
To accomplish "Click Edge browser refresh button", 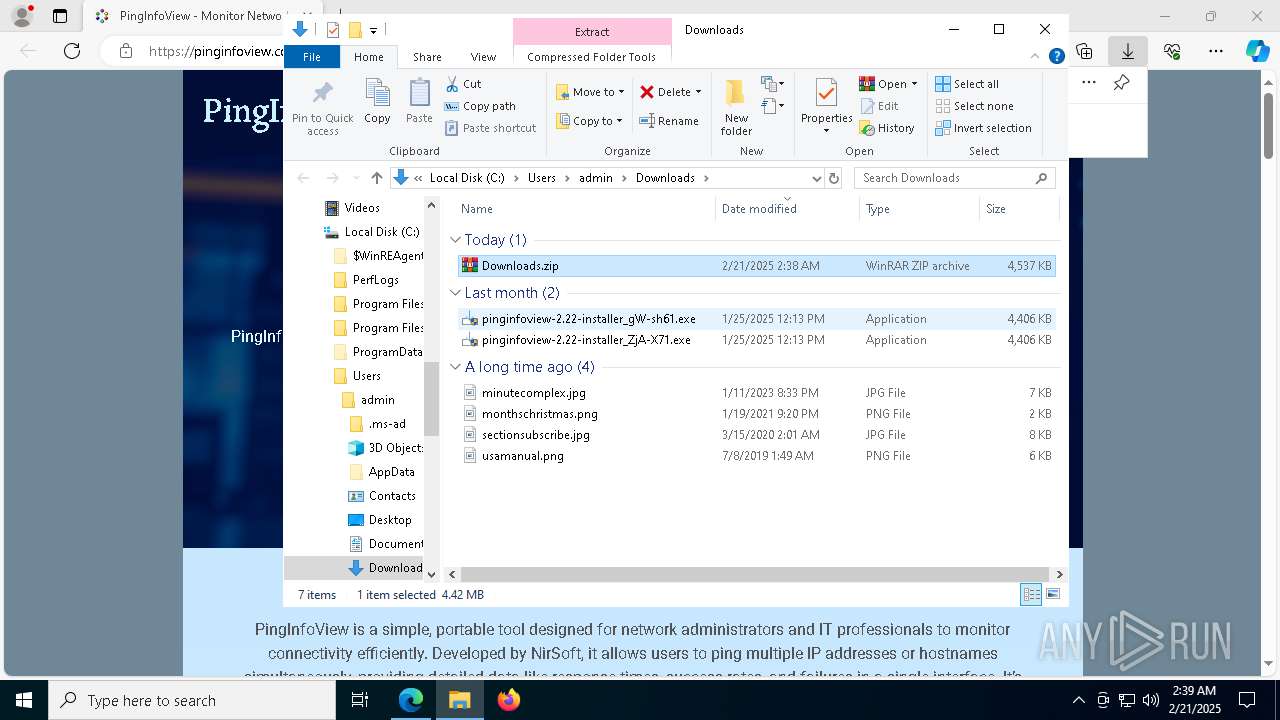I will (x=72, y=51).
